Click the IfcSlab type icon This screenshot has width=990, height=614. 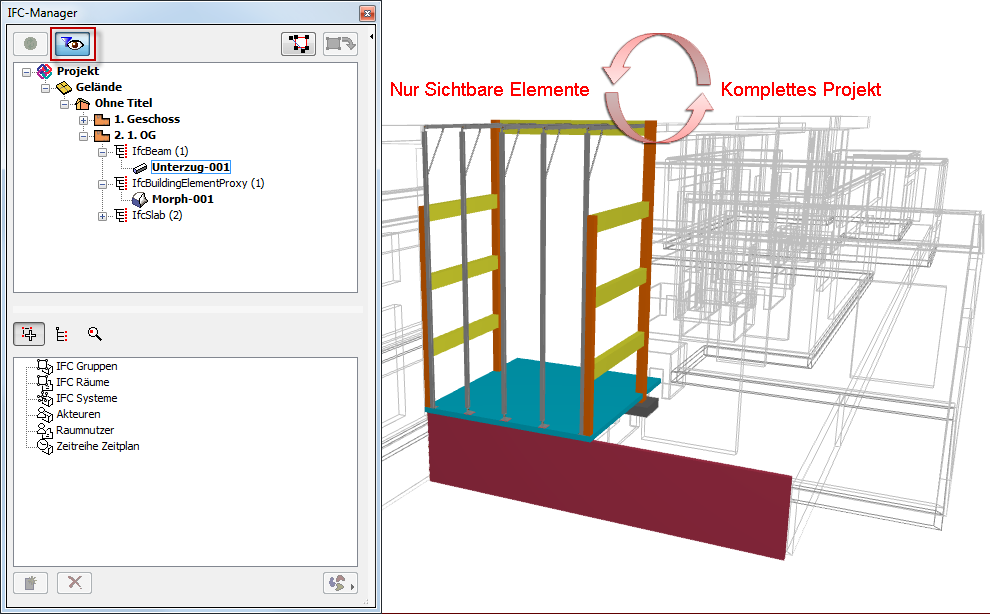pos(121,215)
